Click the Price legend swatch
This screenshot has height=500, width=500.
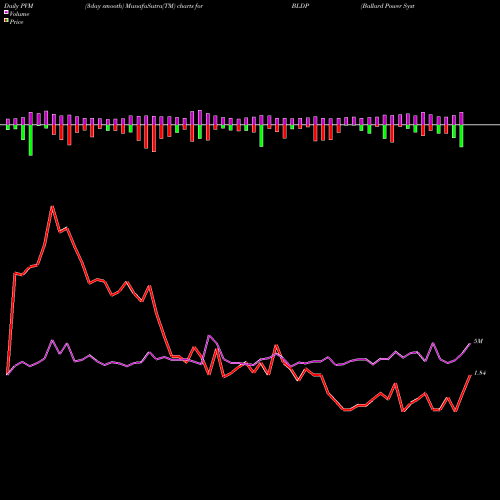tap(6, 21)
